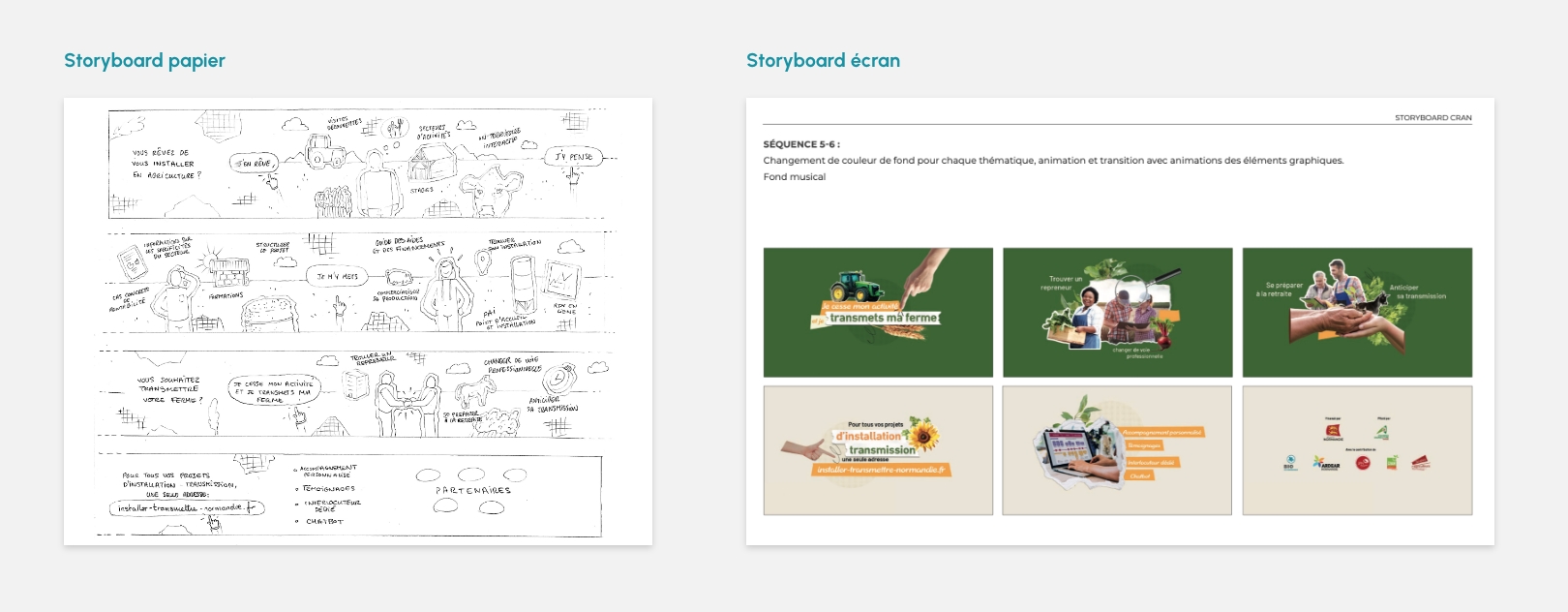Viewport: 1568px width, 612px height.
Task: Open the green 'Se préparer à la retraite' frame
Action: coord(1357,313)
